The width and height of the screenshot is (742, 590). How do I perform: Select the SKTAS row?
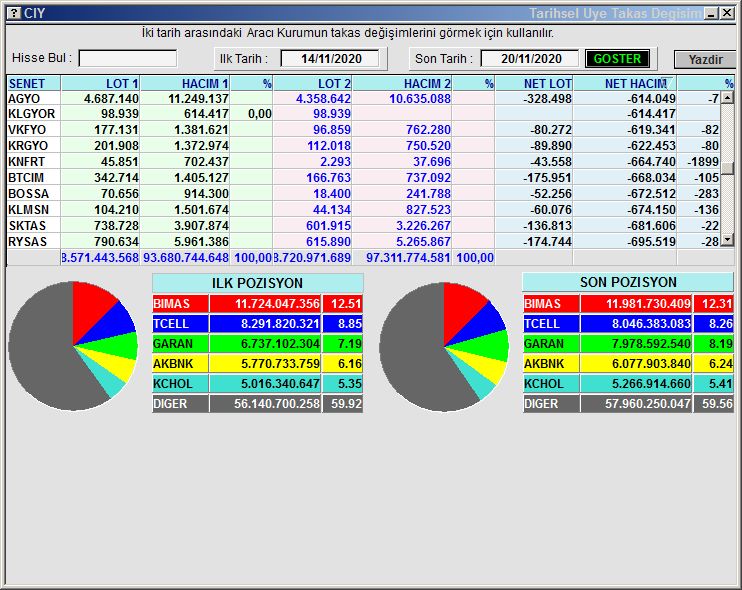(x=363, y=226)
